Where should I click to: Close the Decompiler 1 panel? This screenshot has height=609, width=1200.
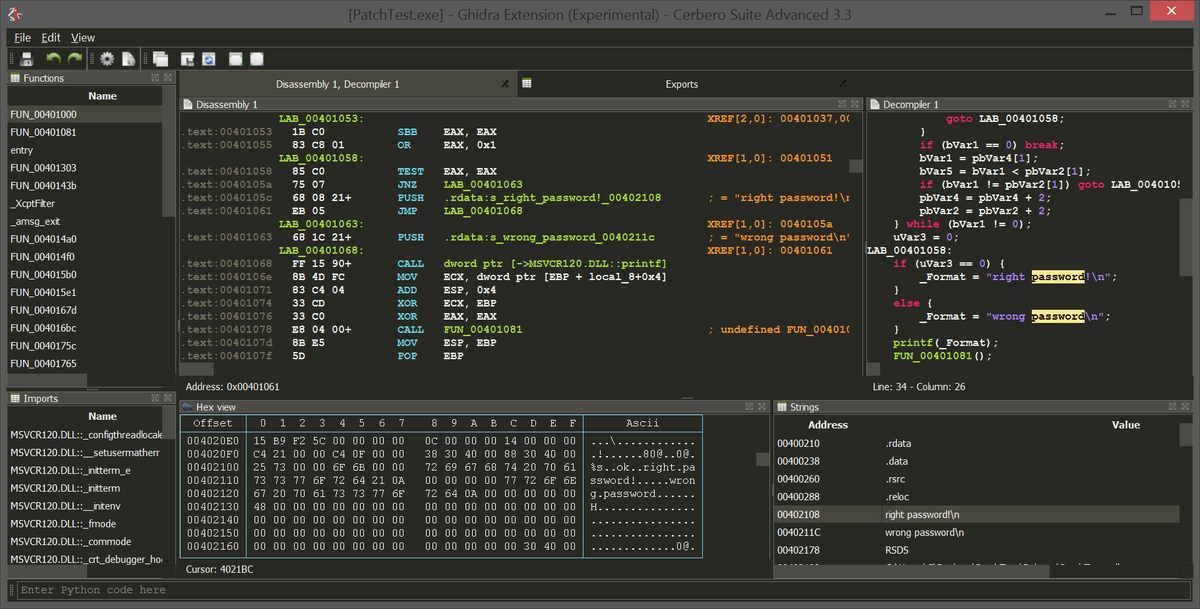[1185, 104]
